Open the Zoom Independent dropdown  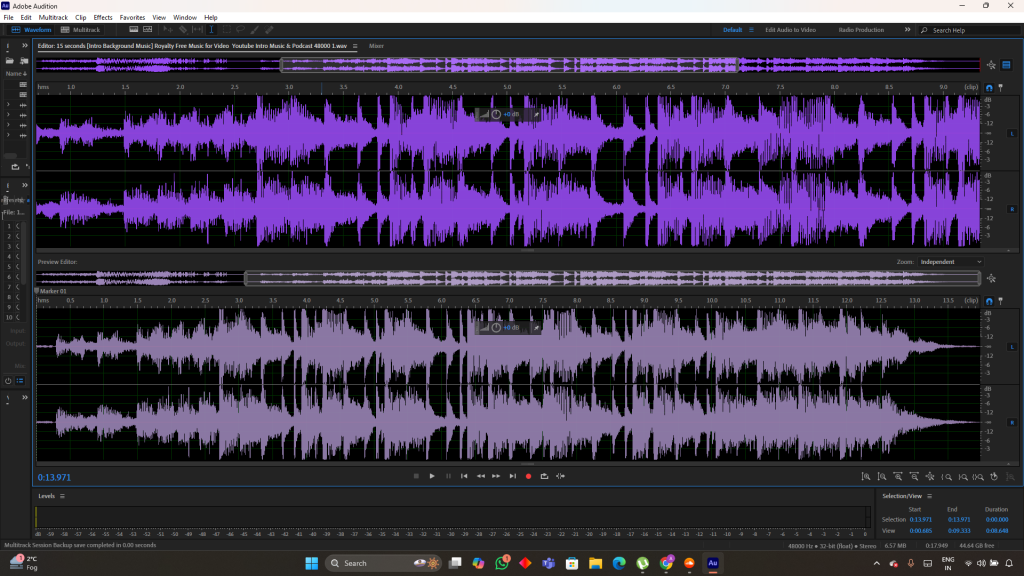[950, 262]
